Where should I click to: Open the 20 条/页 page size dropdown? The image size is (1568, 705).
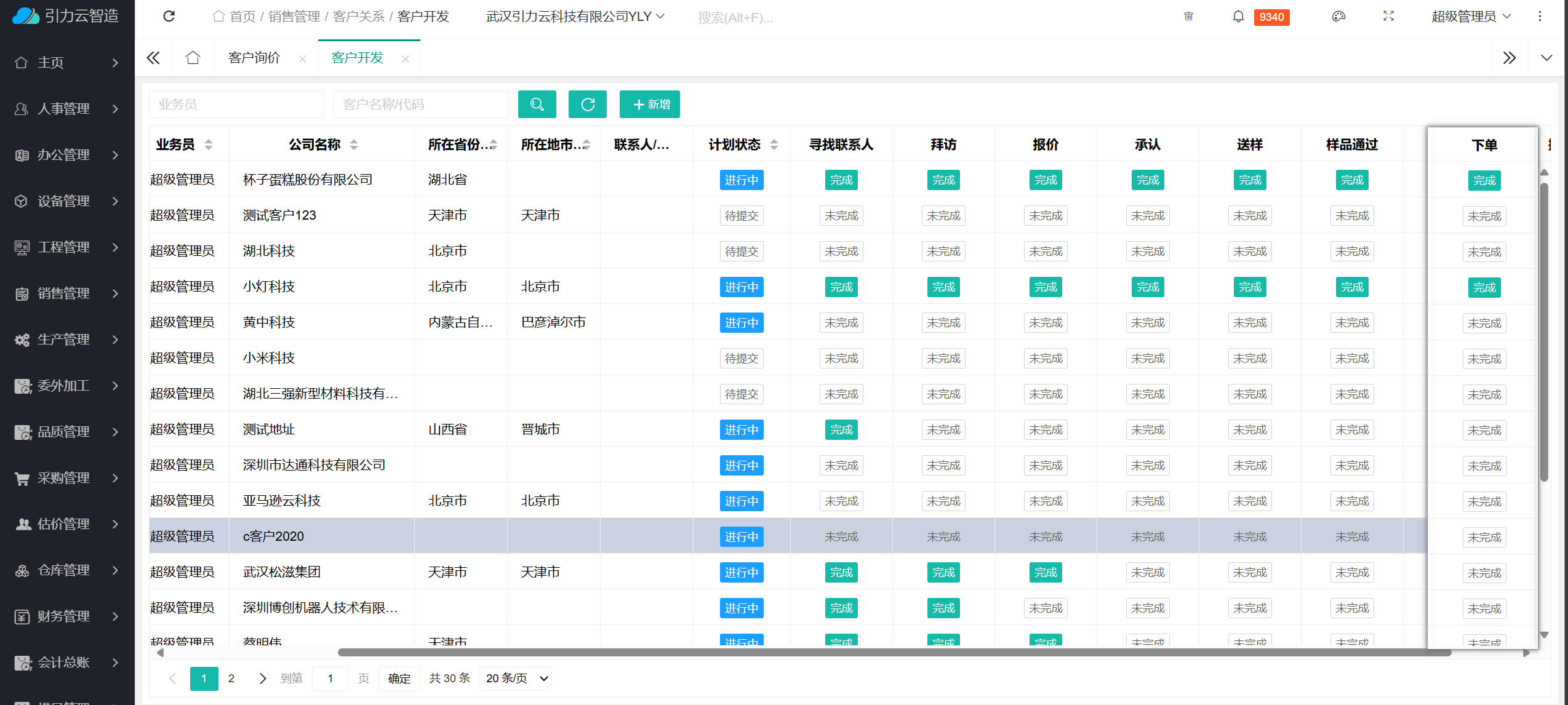click(515, 678)
